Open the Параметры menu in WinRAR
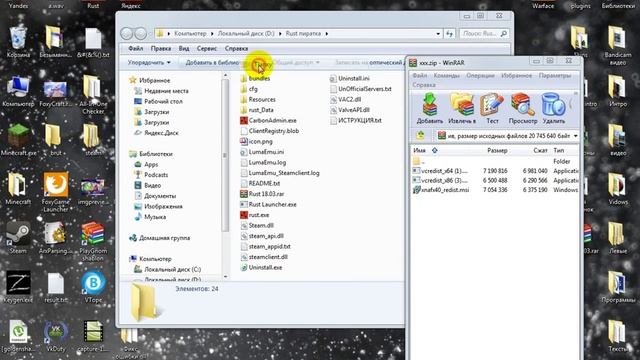The image size is (640, 360). 555,76
